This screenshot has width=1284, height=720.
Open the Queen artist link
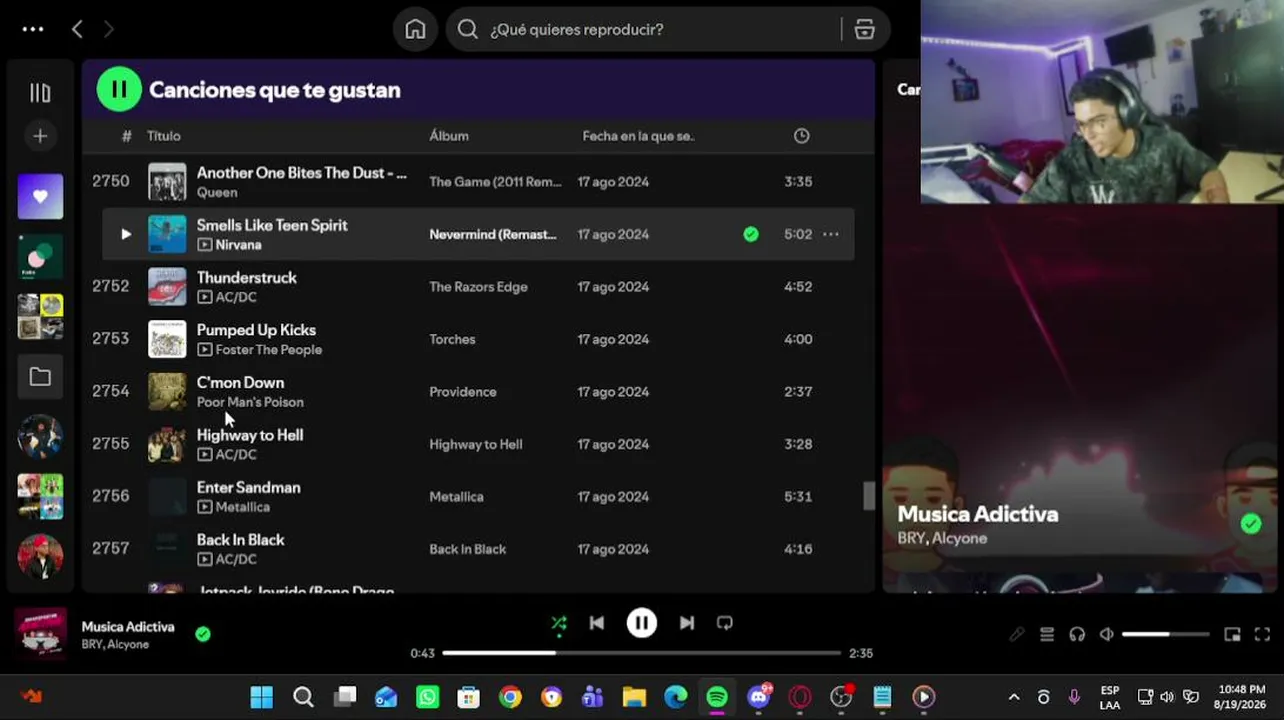click(x=217, y=192)
